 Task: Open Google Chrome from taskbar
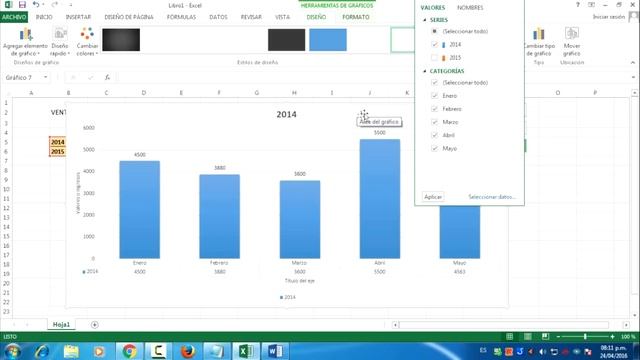(129, 351)
